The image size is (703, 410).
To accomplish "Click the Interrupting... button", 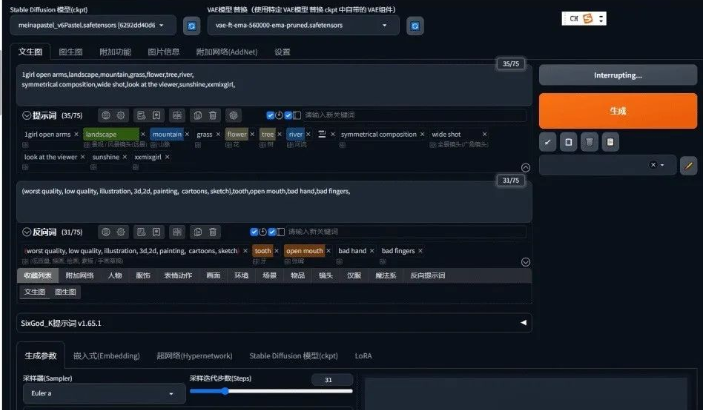I will [618, 75].
